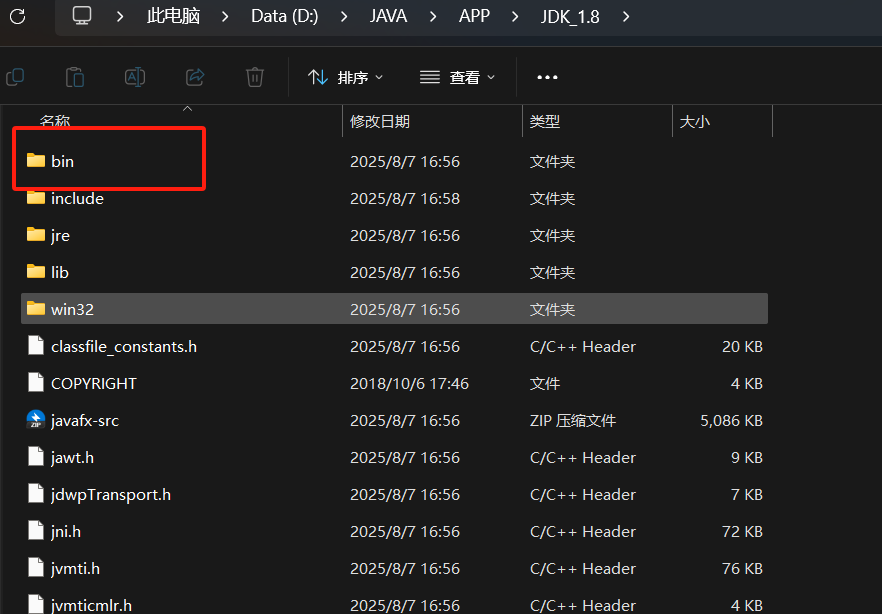This screenshot has height=614, width=882.
Task: Click the COPYRIGHT file name
Action: (93, 384)
